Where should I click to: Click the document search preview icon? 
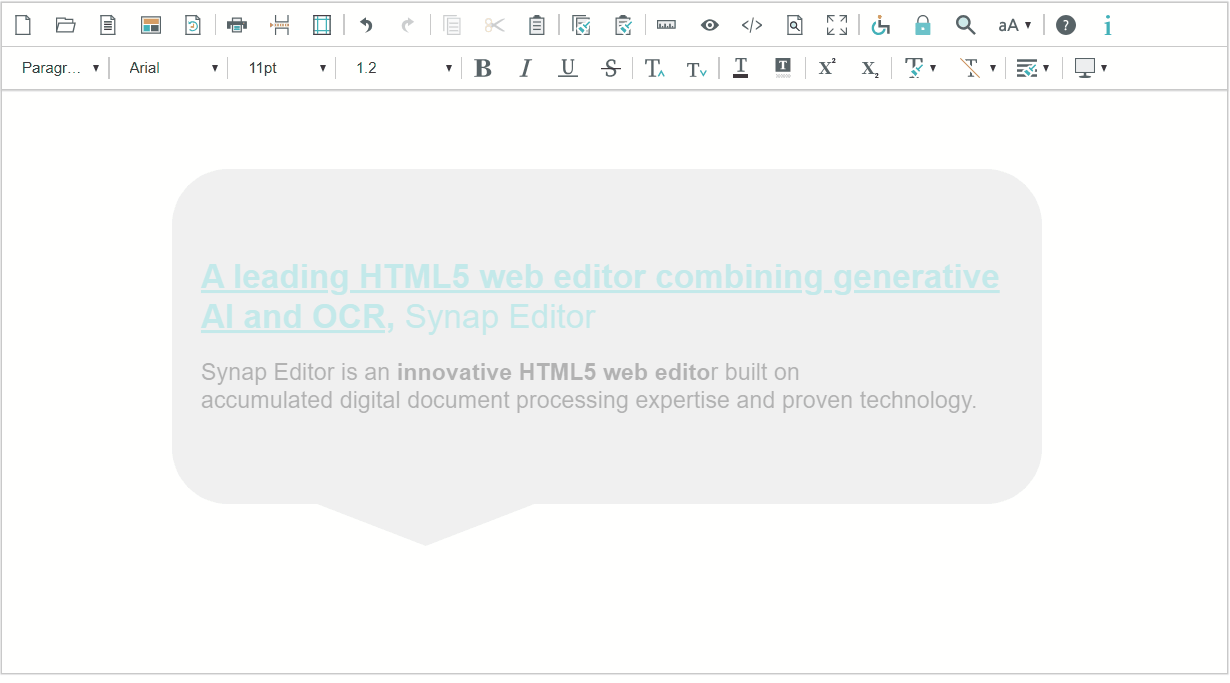(x=795, y=25)
